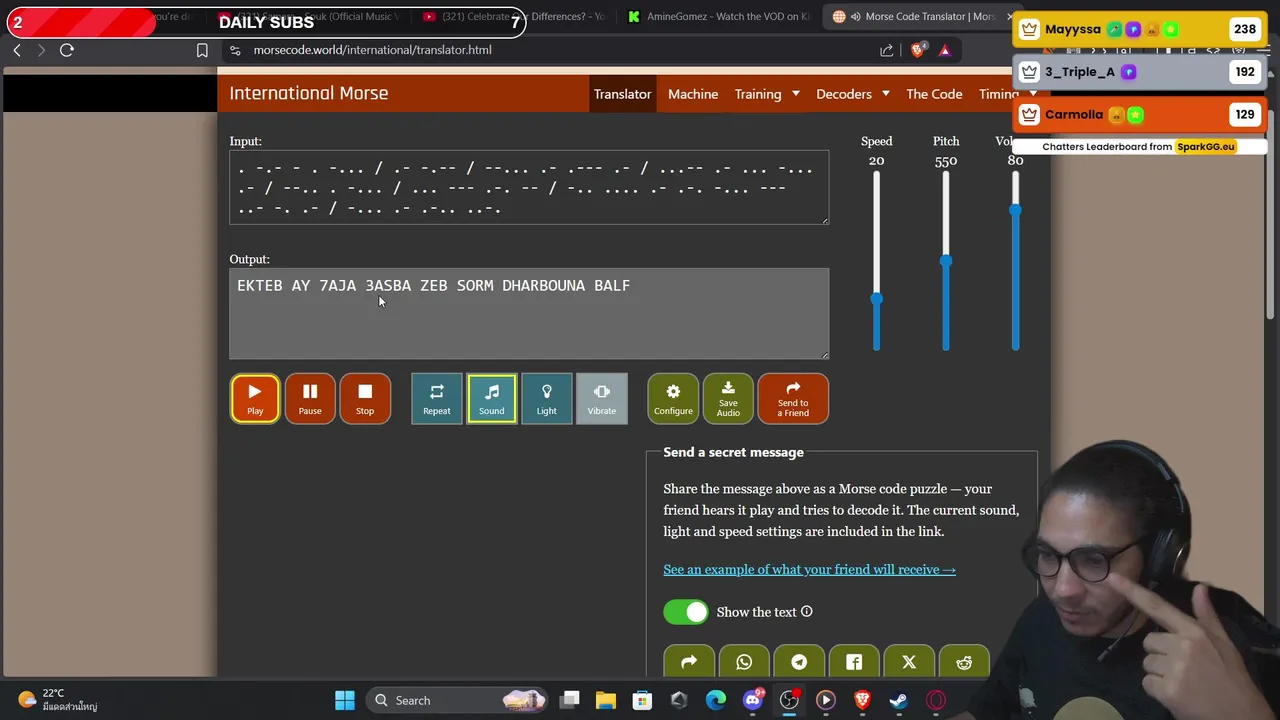The height and width of the screenshot is (720, 1280).
Task: Switch to Morse Code Translator tab
Action: click(920, 16)
